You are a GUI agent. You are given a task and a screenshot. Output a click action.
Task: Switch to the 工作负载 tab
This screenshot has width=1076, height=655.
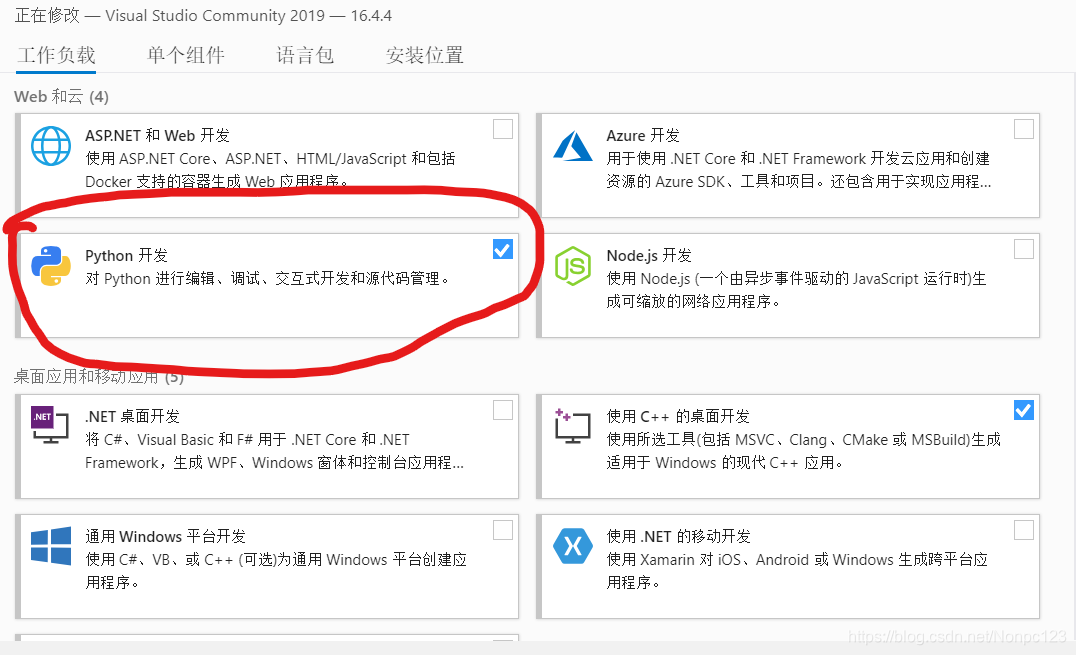56,55
